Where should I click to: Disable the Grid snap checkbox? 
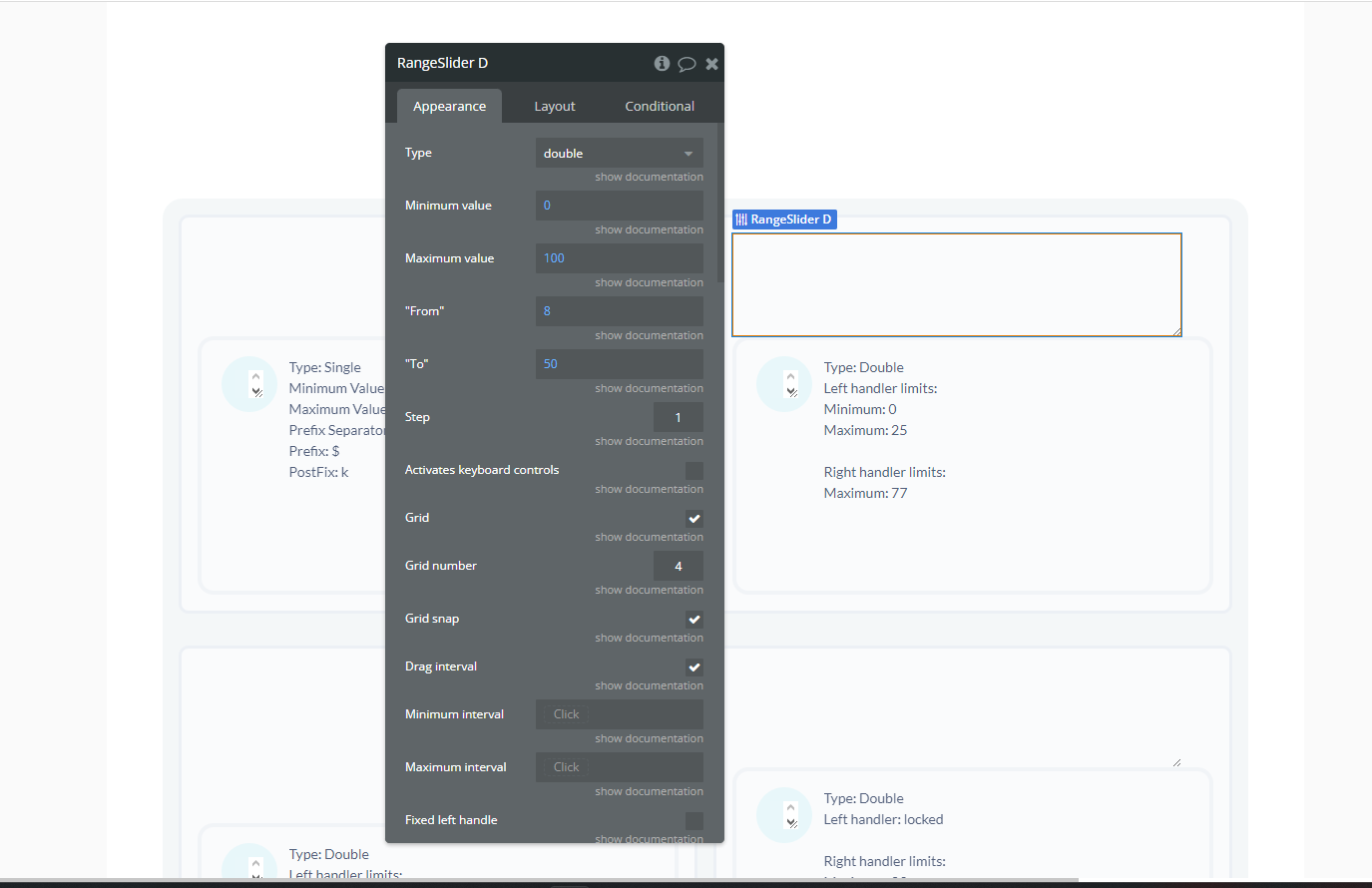(x=694, y=619)
